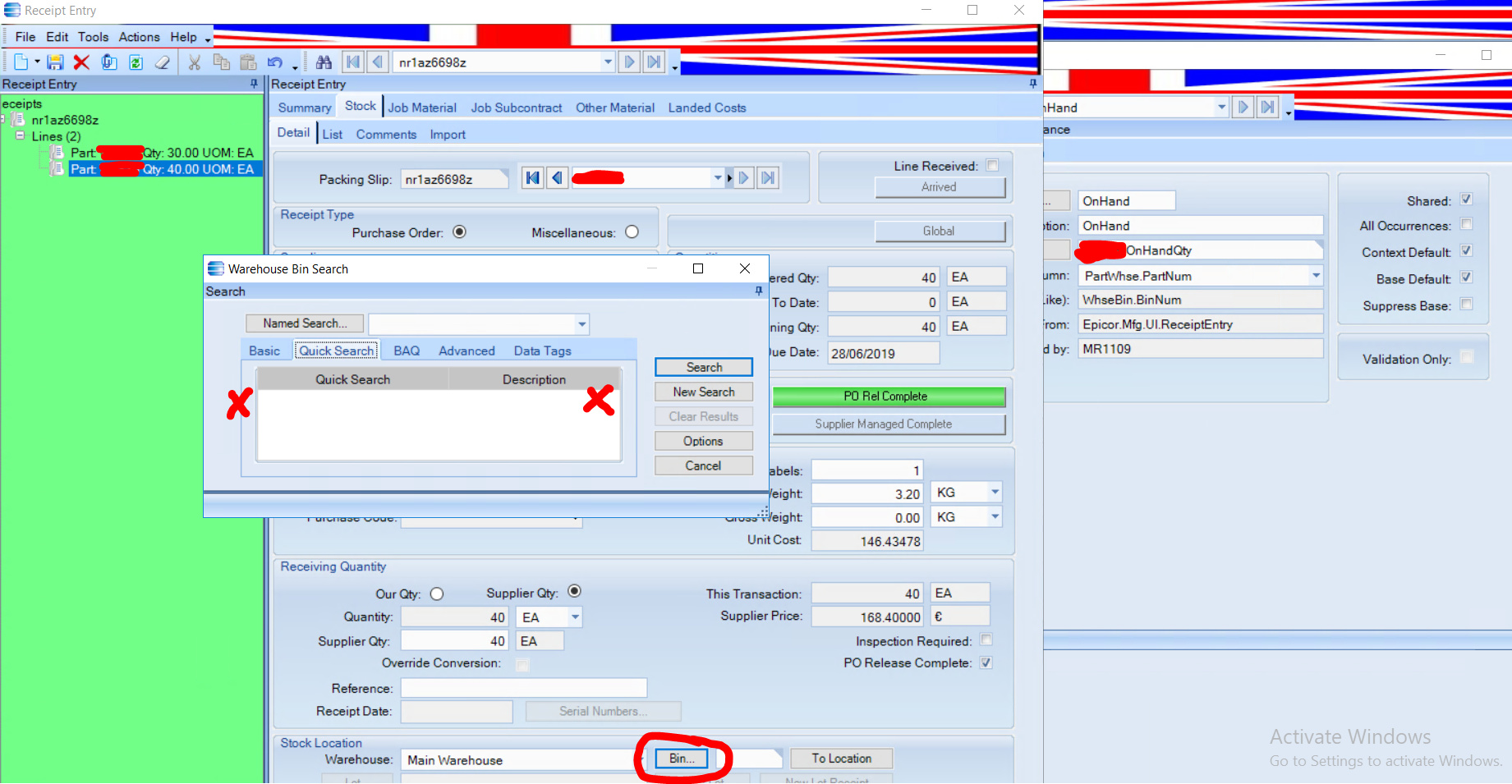Toggle the Context Default checkbox

click(1466, 250)
